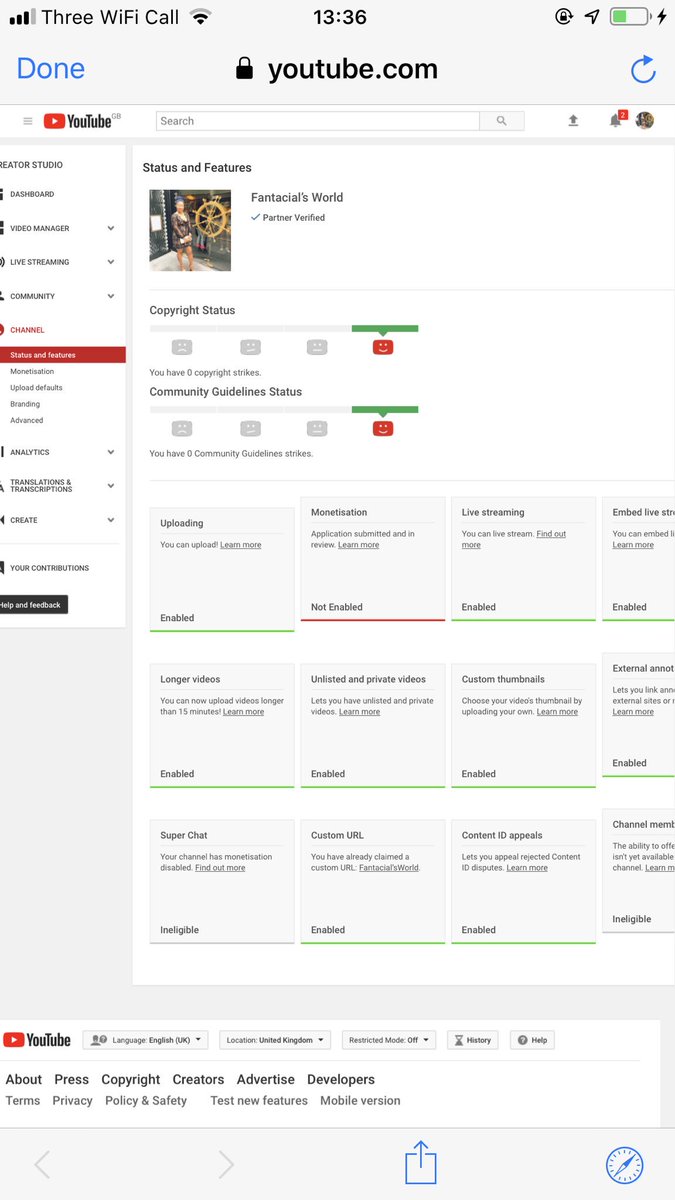Open Advanced channel settings
Viewport: 675px width, 1200px height.
click(x=27, y=420)
